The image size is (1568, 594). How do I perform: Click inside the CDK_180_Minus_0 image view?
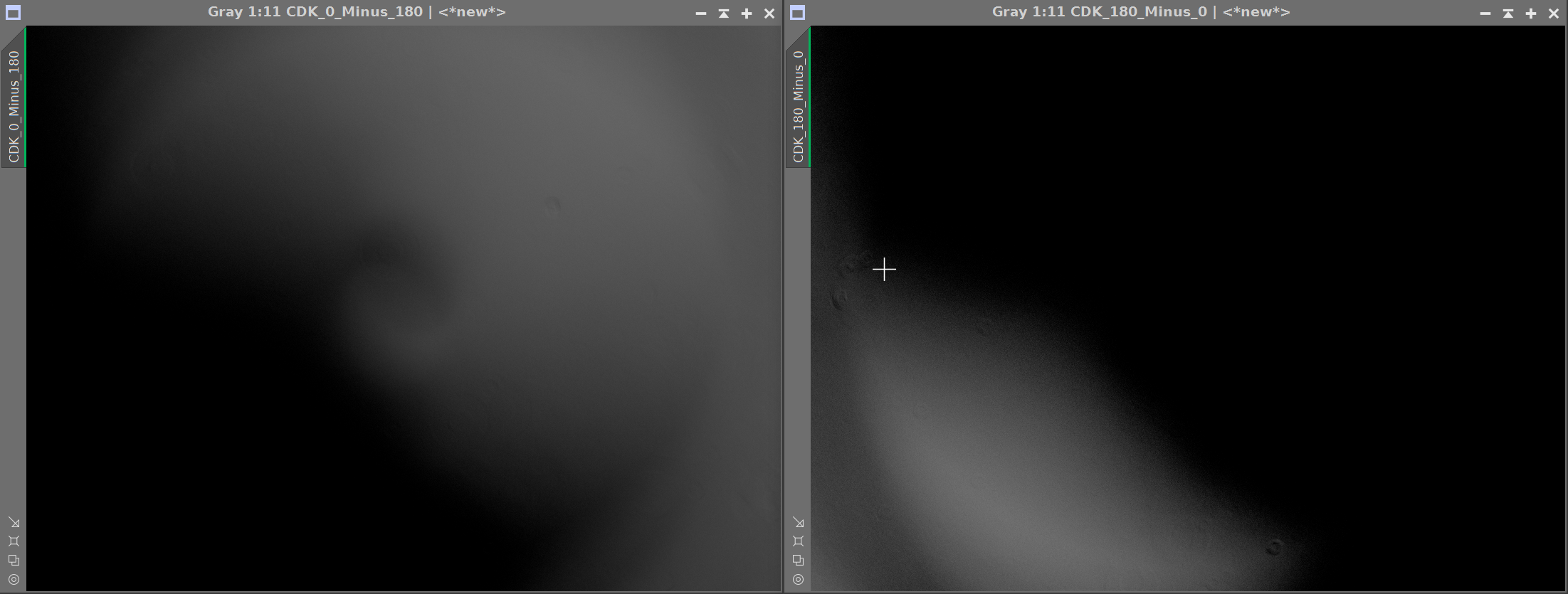[1188, 308]
